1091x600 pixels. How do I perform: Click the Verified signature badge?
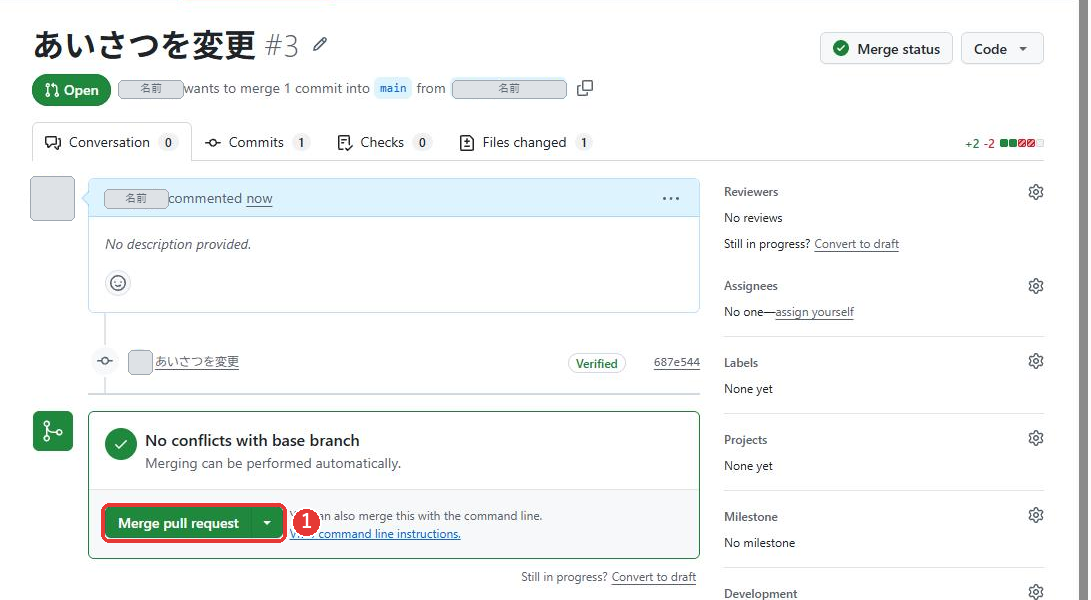(597, 363)
